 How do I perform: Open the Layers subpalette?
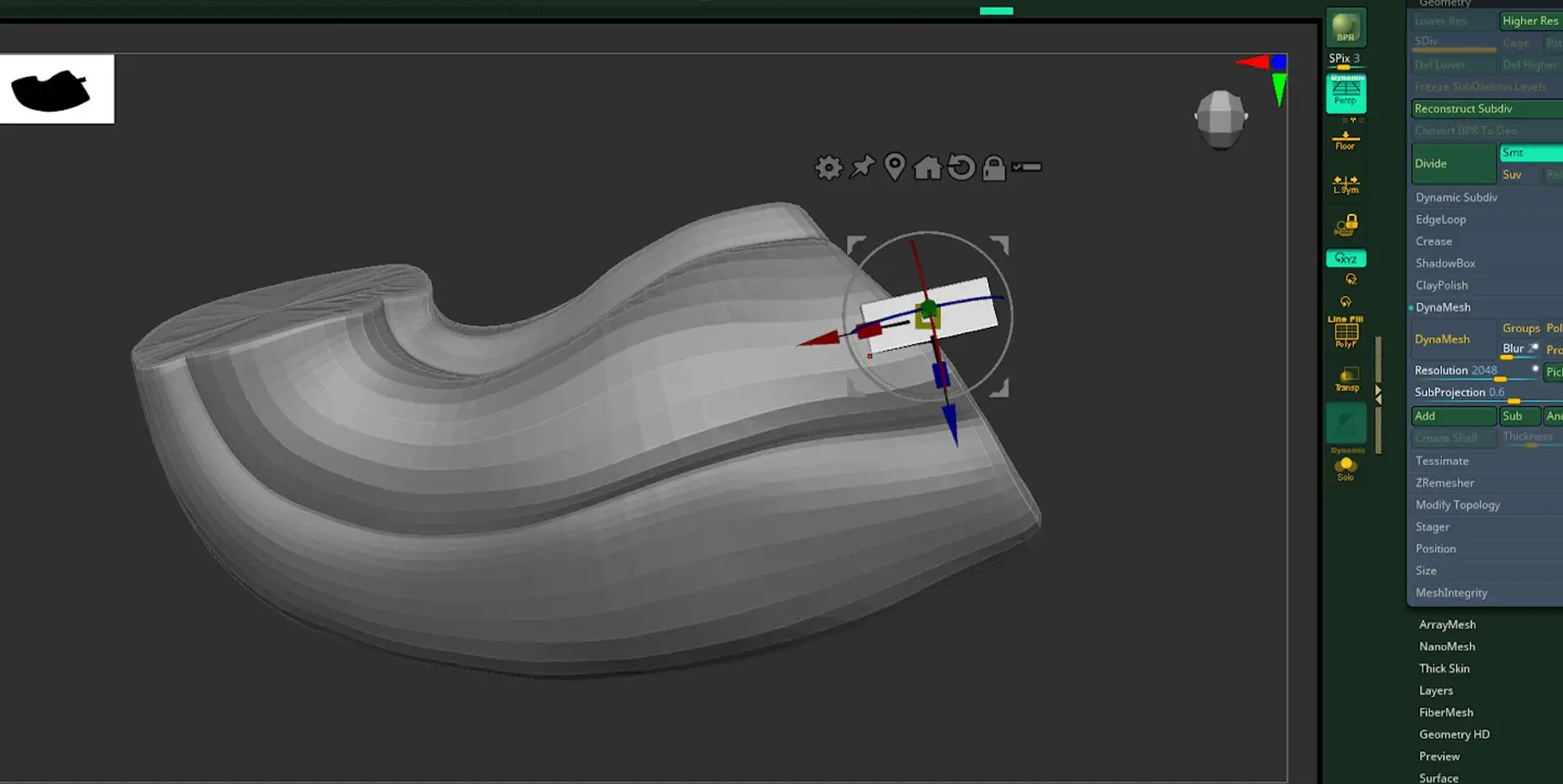coord(1435,690)
